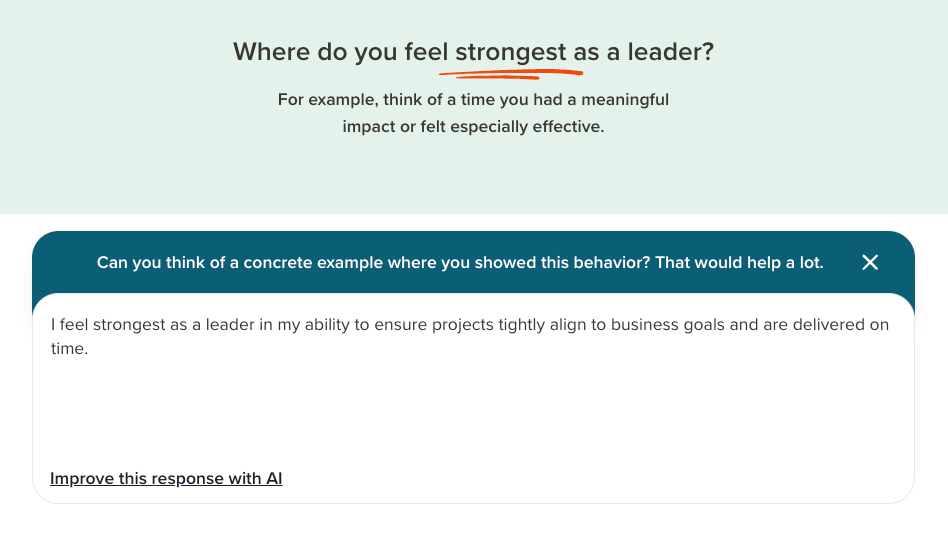Image resolution: width=948 pixels, height=543 pixels.
Task: Select the word strongest in the page heading
Action: [511, 53]
